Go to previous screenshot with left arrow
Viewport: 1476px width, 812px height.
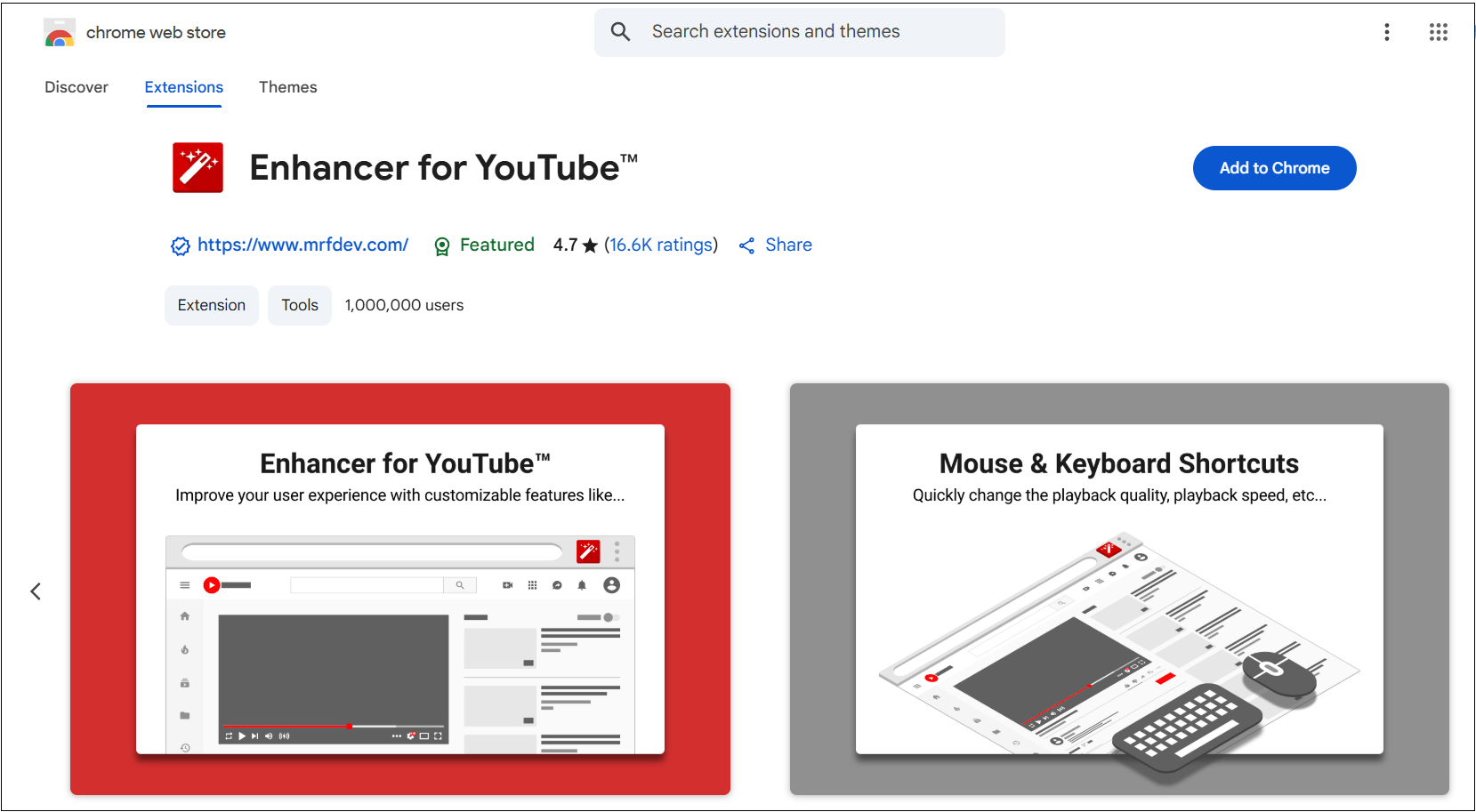(x=36, y=591)
